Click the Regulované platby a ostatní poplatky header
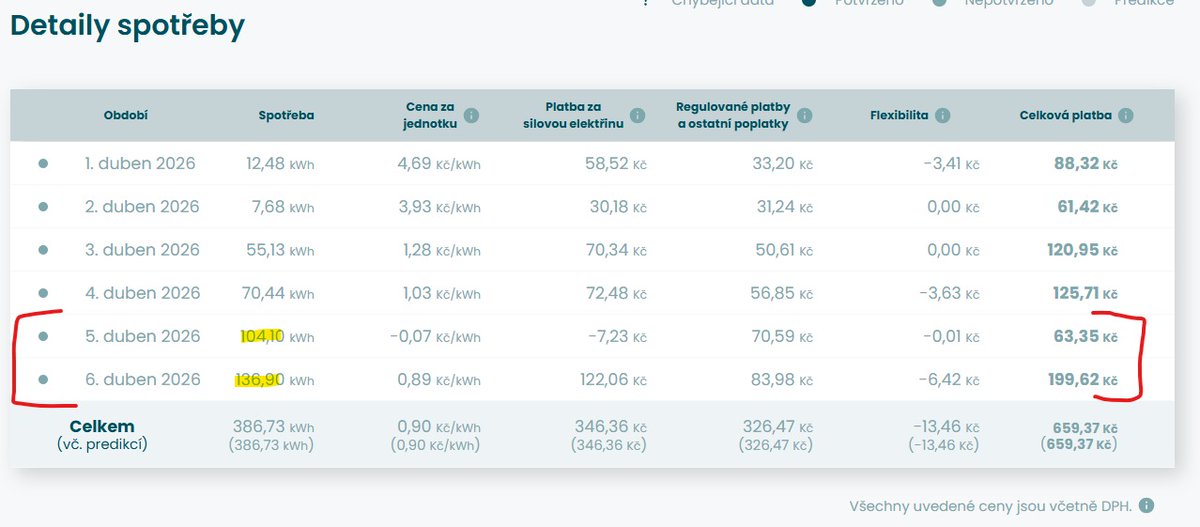Viewport: 1200px width, 527px height. 733,115
